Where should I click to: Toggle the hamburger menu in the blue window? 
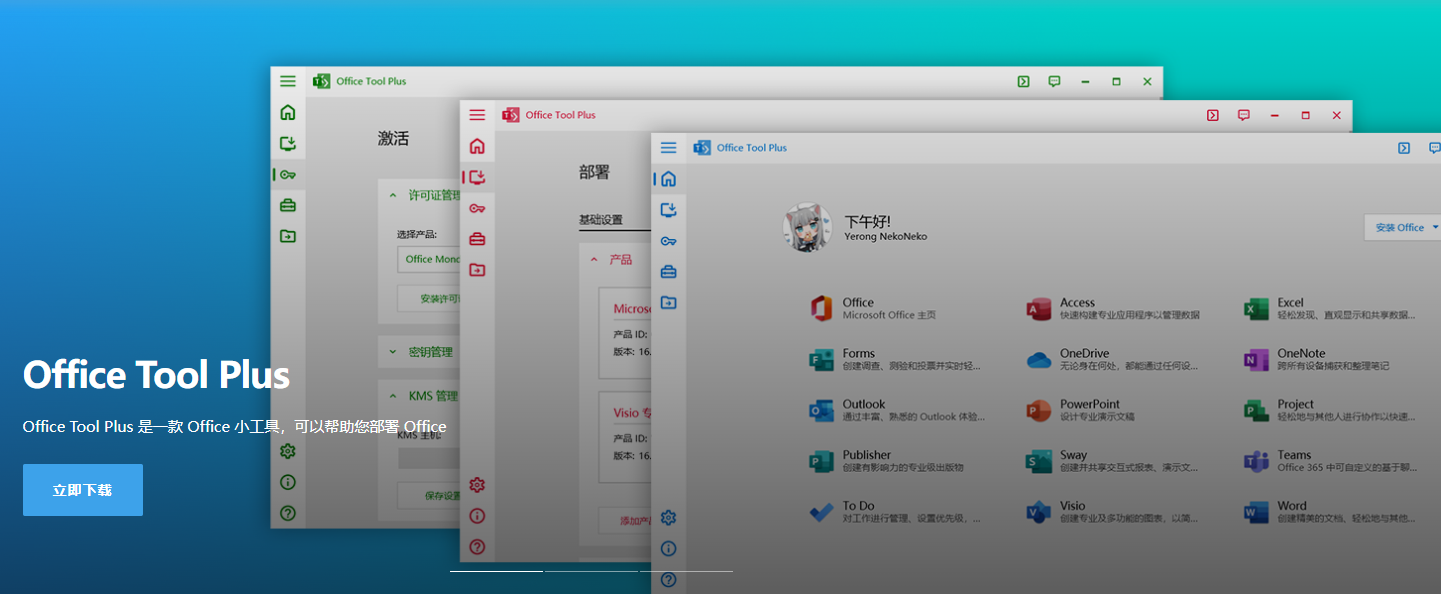point(669,148)
